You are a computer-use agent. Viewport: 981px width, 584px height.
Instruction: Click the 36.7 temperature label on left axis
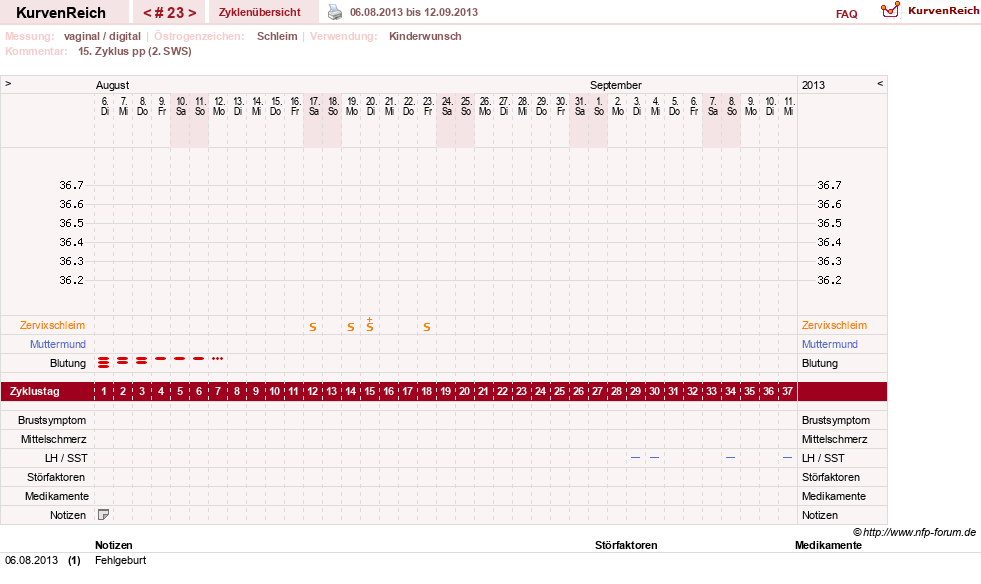pos(71,185)
